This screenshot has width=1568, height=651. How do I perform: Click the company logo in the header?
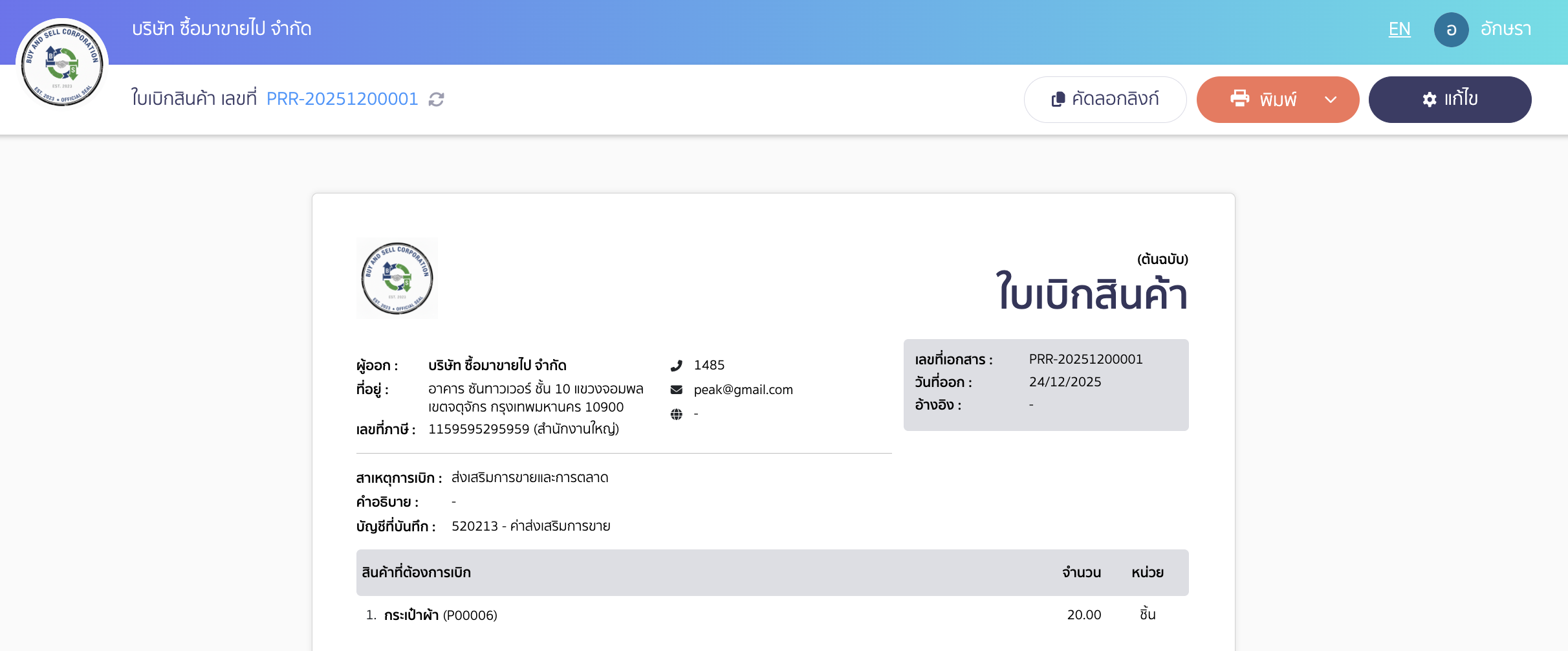pyautogui.click(x=62, y=64)
